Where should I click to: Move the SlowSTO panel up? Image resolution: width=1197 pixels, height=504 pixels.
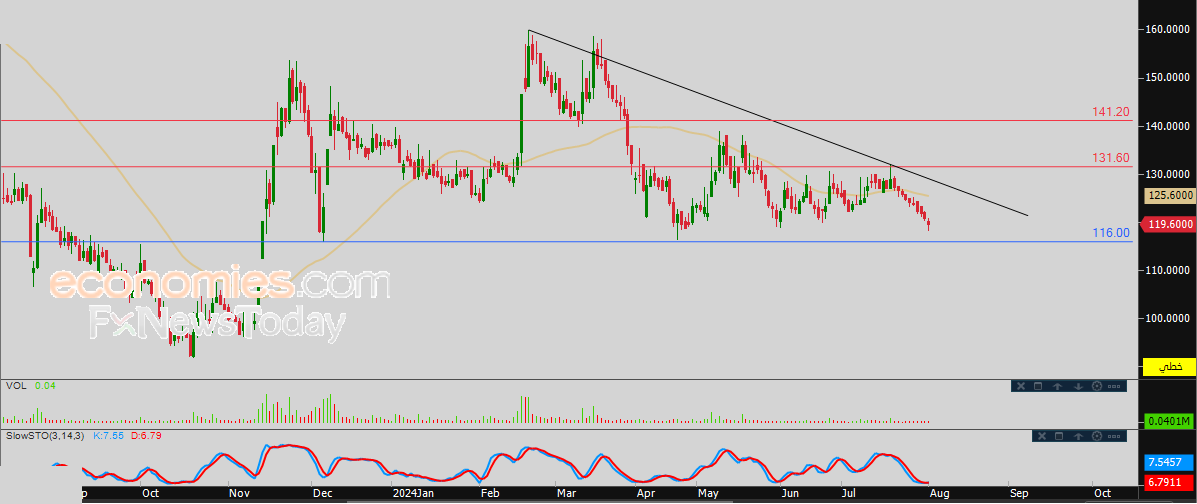click(x=1078, y=436)
